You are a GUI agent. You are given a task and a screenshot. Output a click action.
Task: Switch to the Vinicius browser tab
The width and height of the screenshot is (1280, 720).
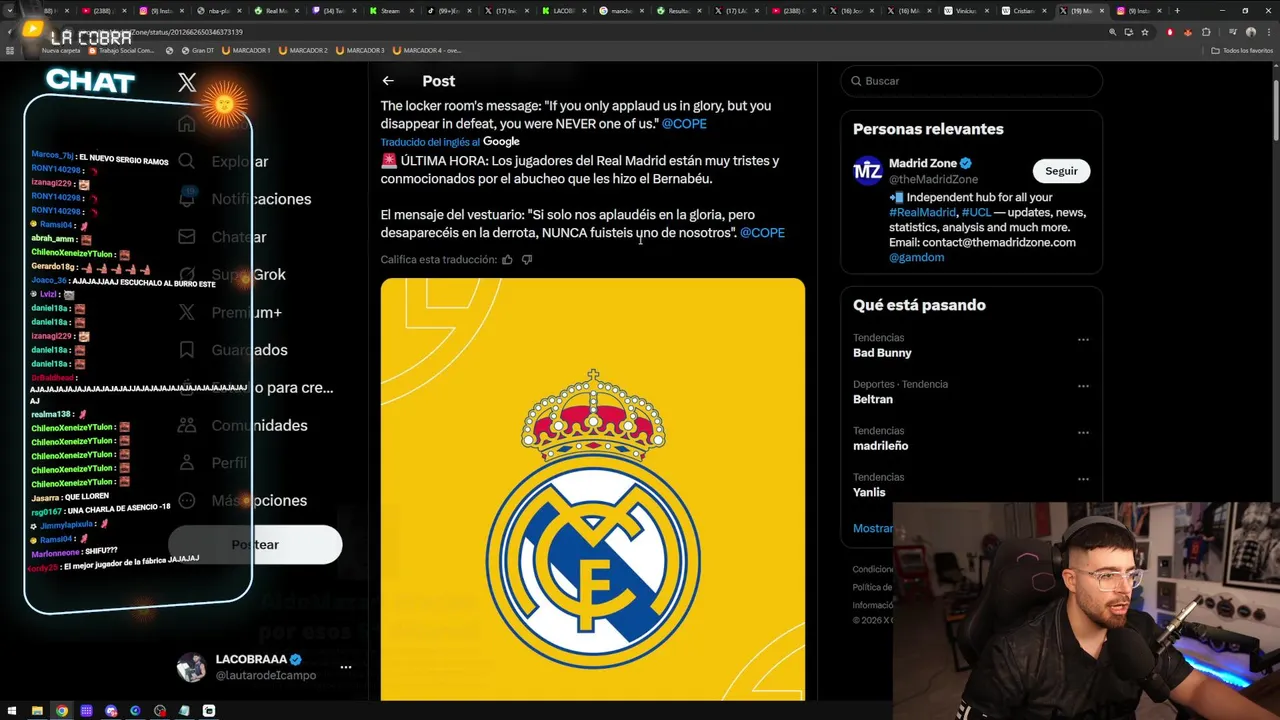(967, 11)
